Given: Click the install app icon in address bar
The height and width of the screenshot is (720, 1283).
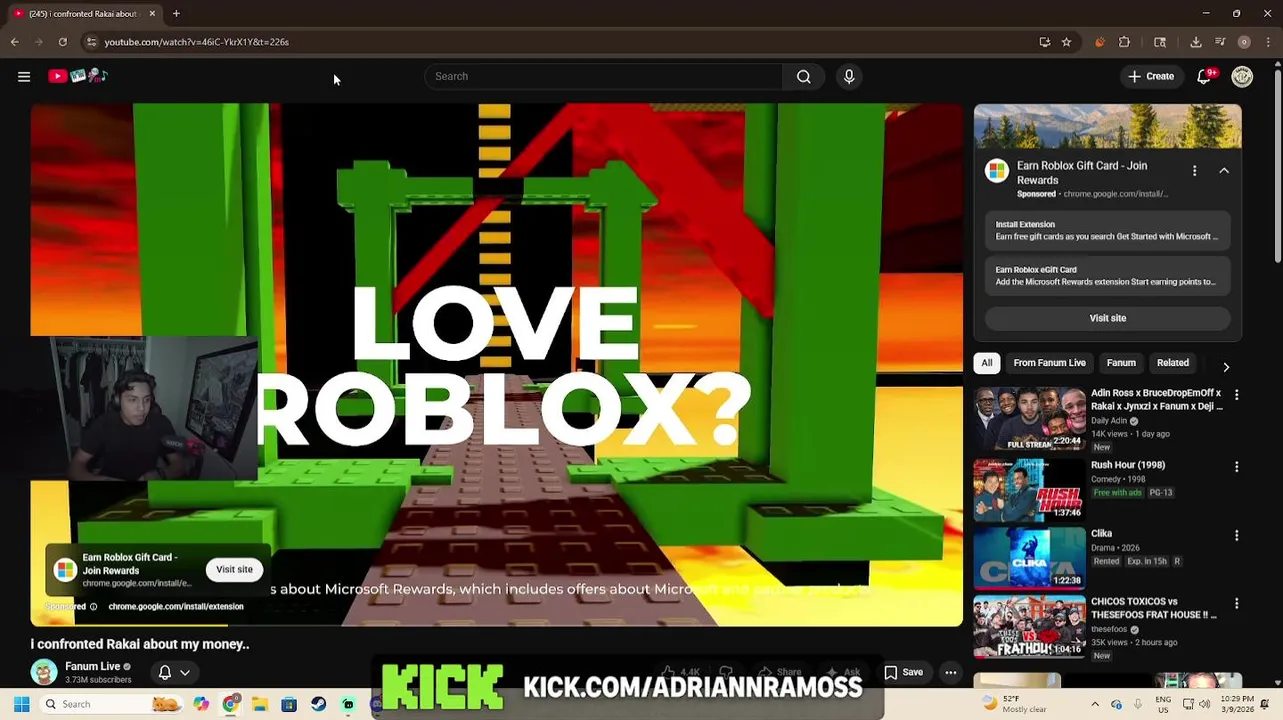Looking at the screenshot, I should [x=1045, y=42].
